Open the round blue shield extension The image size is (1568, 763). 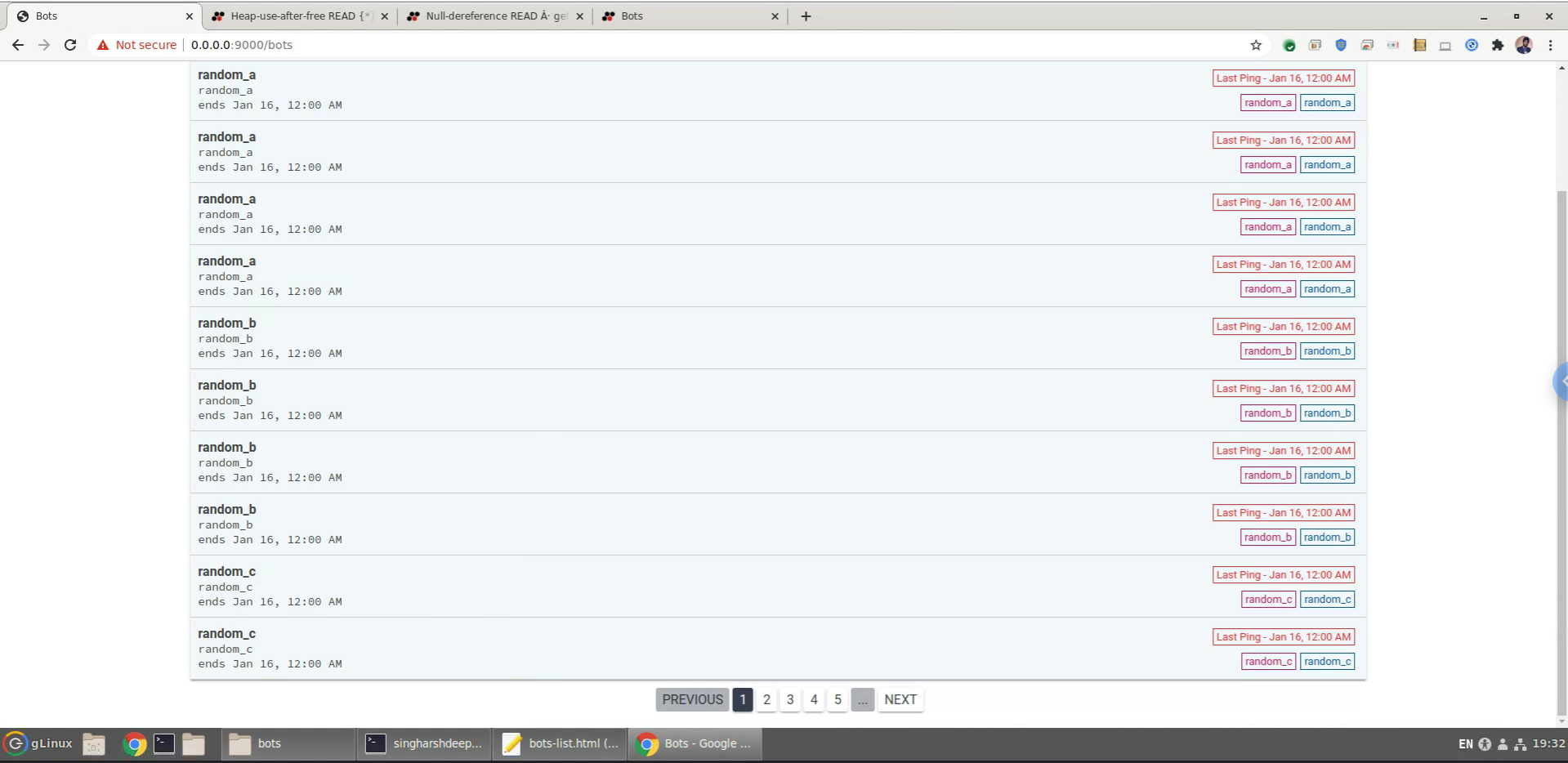tap(1472, 45)
